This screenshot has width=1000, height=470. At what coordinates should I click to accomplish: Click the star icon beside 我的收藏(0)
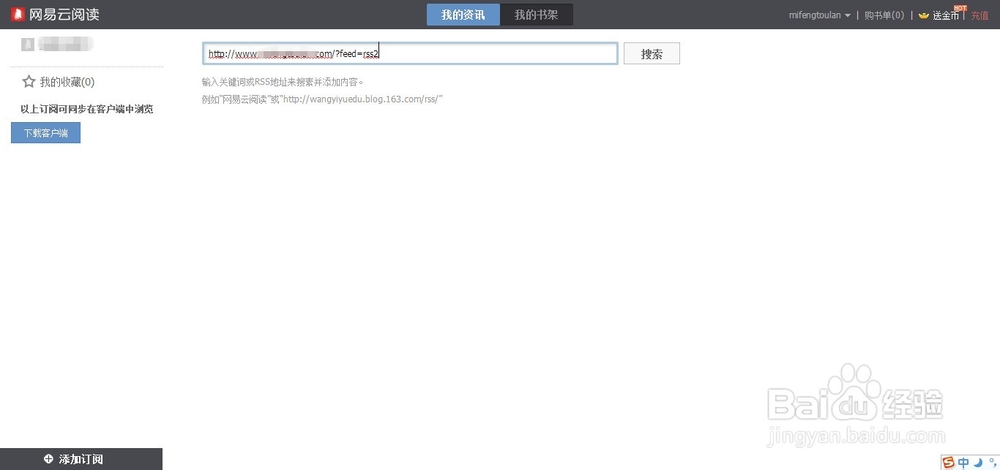[x=29, y=82]
